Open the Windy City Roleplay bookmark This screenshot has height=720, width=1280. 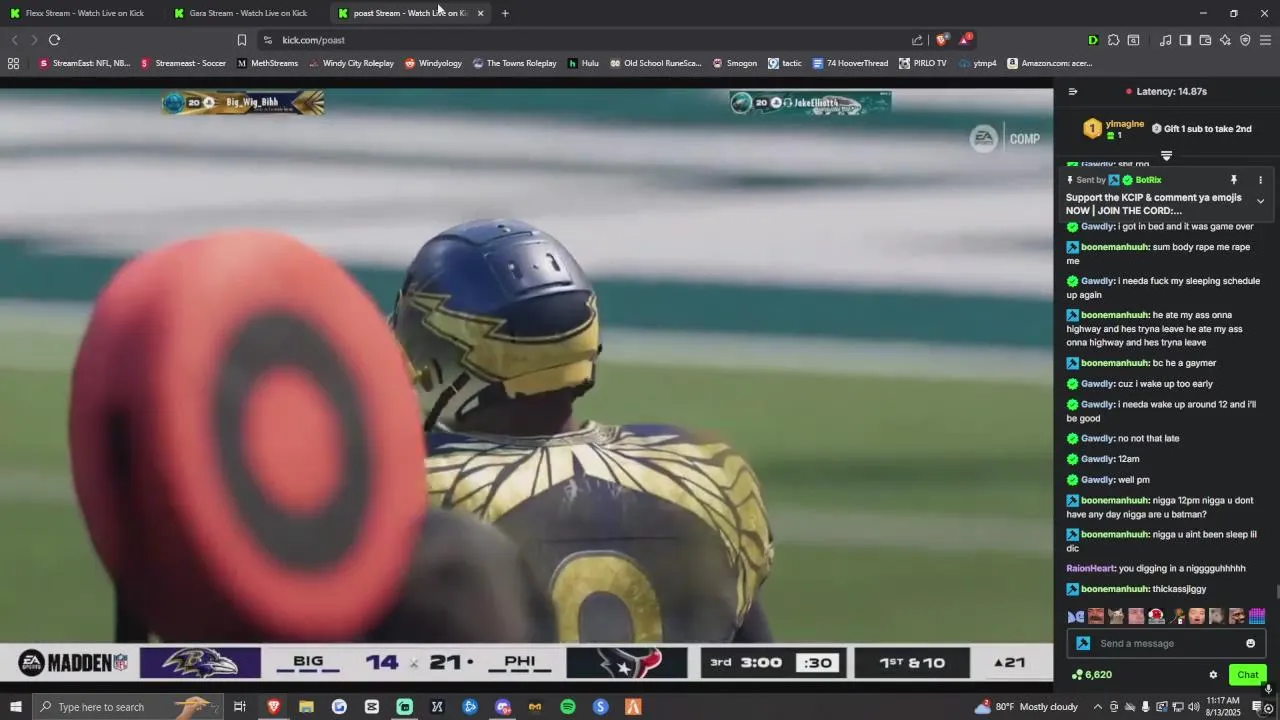click(351, 63)
